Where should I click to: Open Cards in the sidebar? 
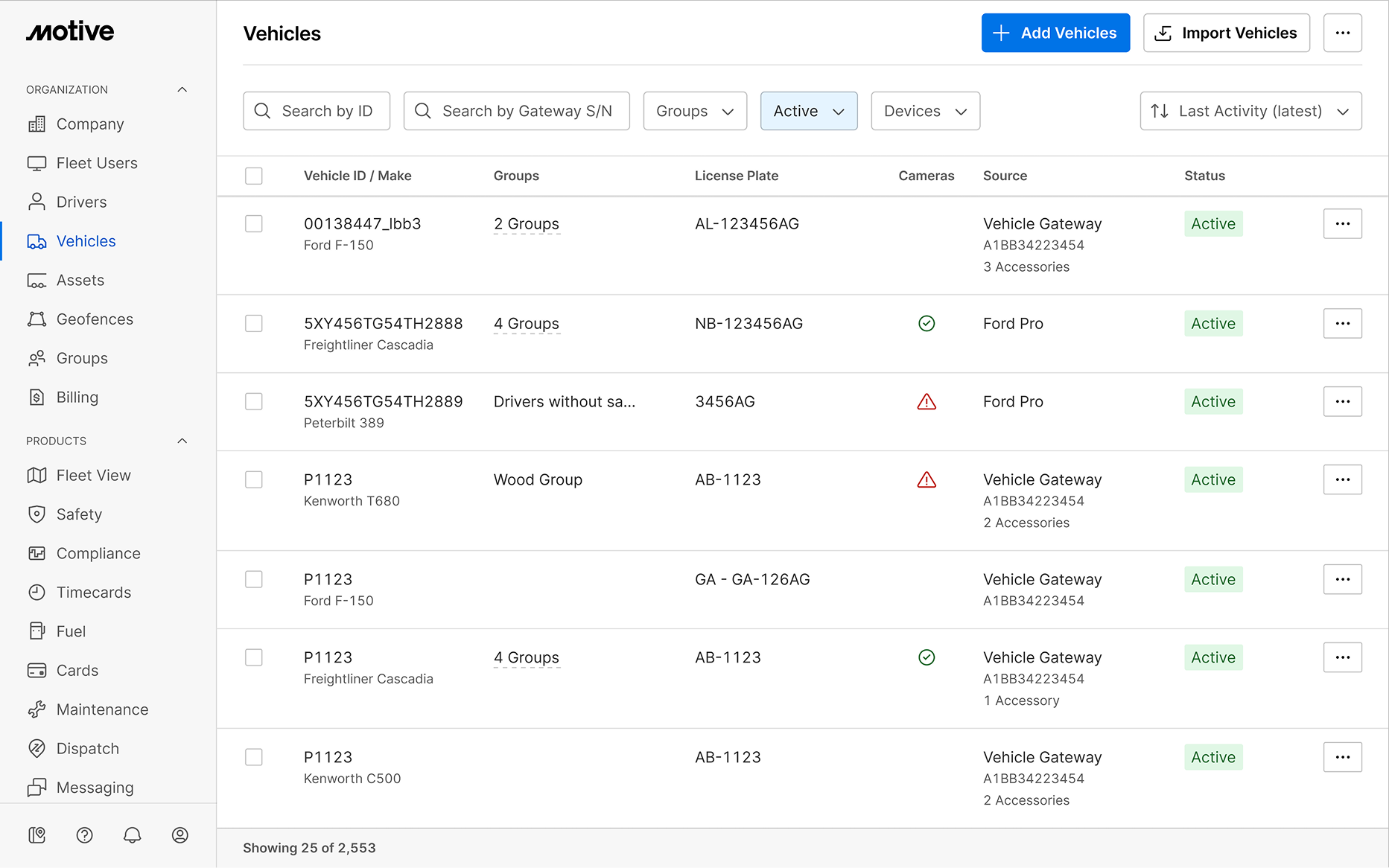77,671
